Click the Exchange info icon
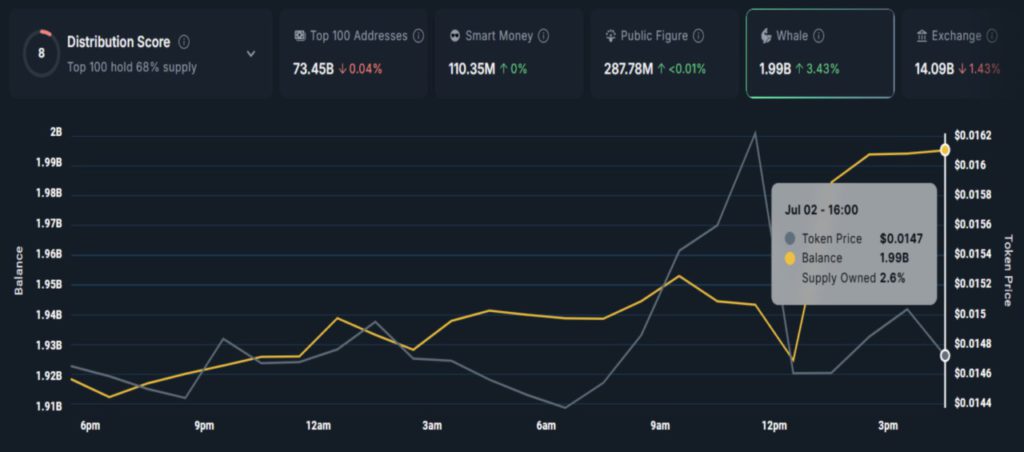This screenshot has width=1024, height=452. point(992,36)
